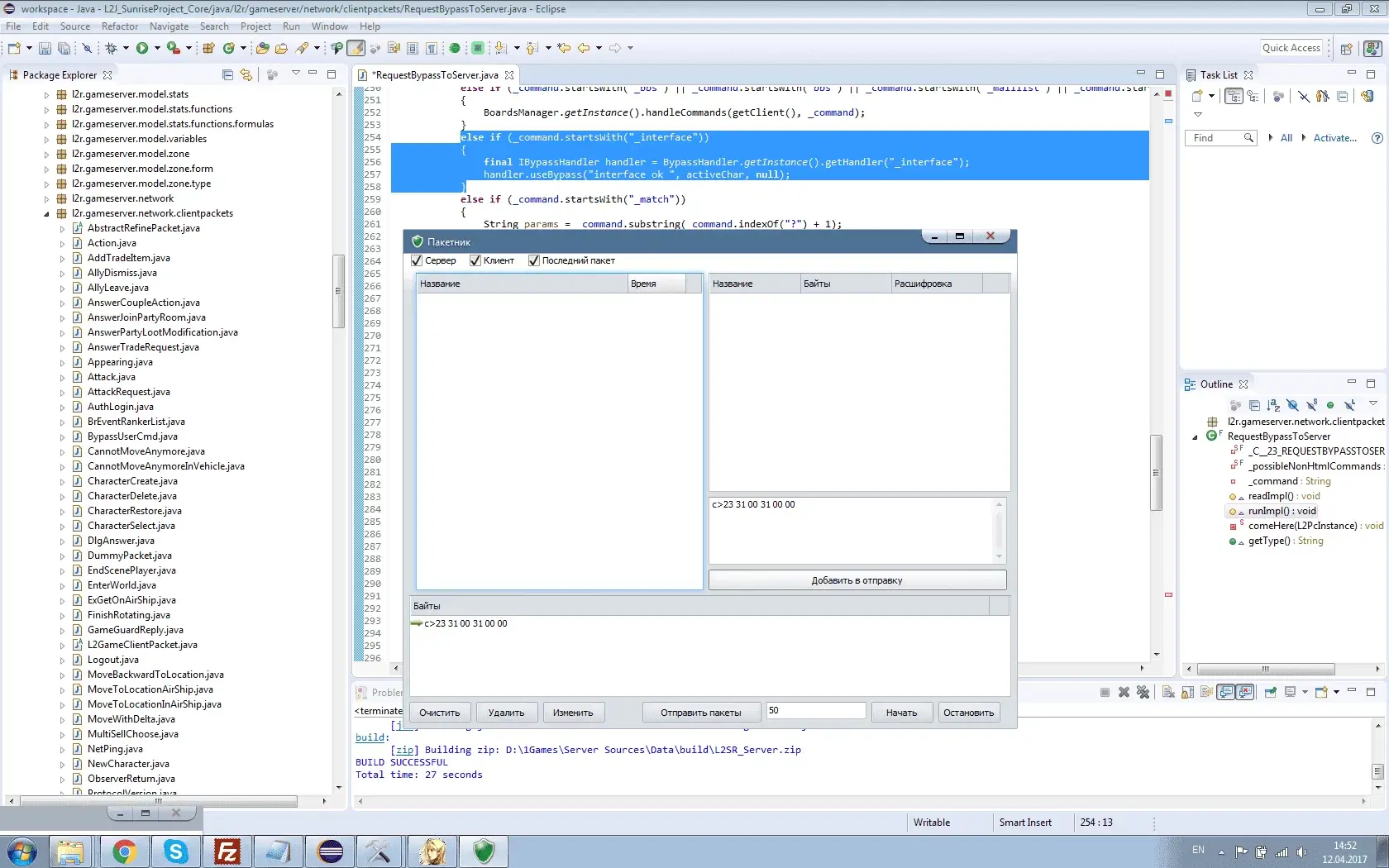Viewport: 1389px width, 868px height.
Task: Open the Window menu
Action: 329,26
